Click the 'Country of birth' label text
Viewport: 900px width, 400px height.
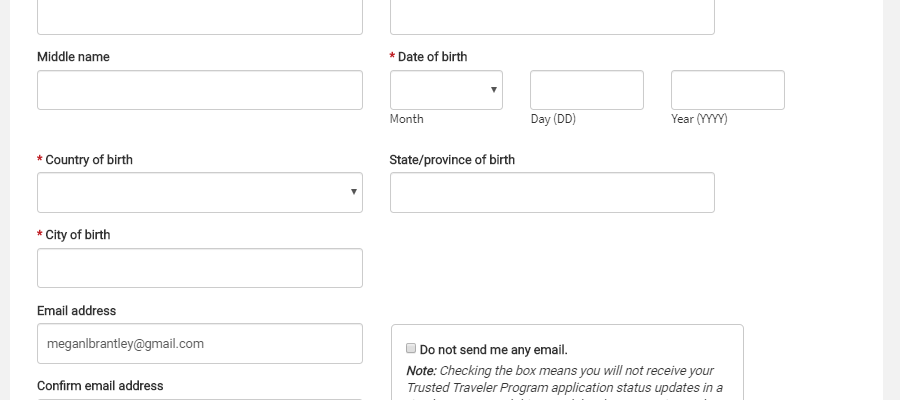[89, 160]
